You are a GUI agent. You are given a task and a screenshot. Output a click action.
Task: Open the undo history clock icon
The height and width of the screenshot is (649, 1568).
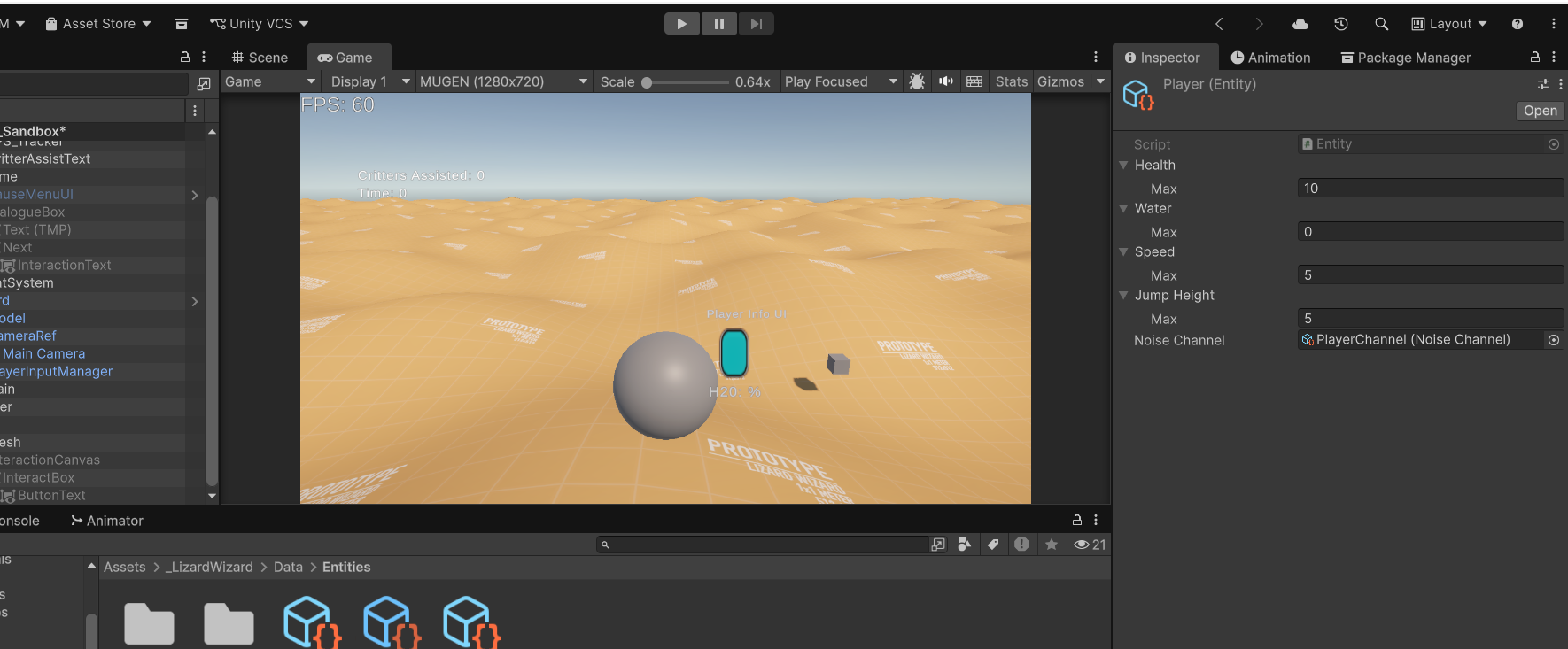pos(1341,24)
